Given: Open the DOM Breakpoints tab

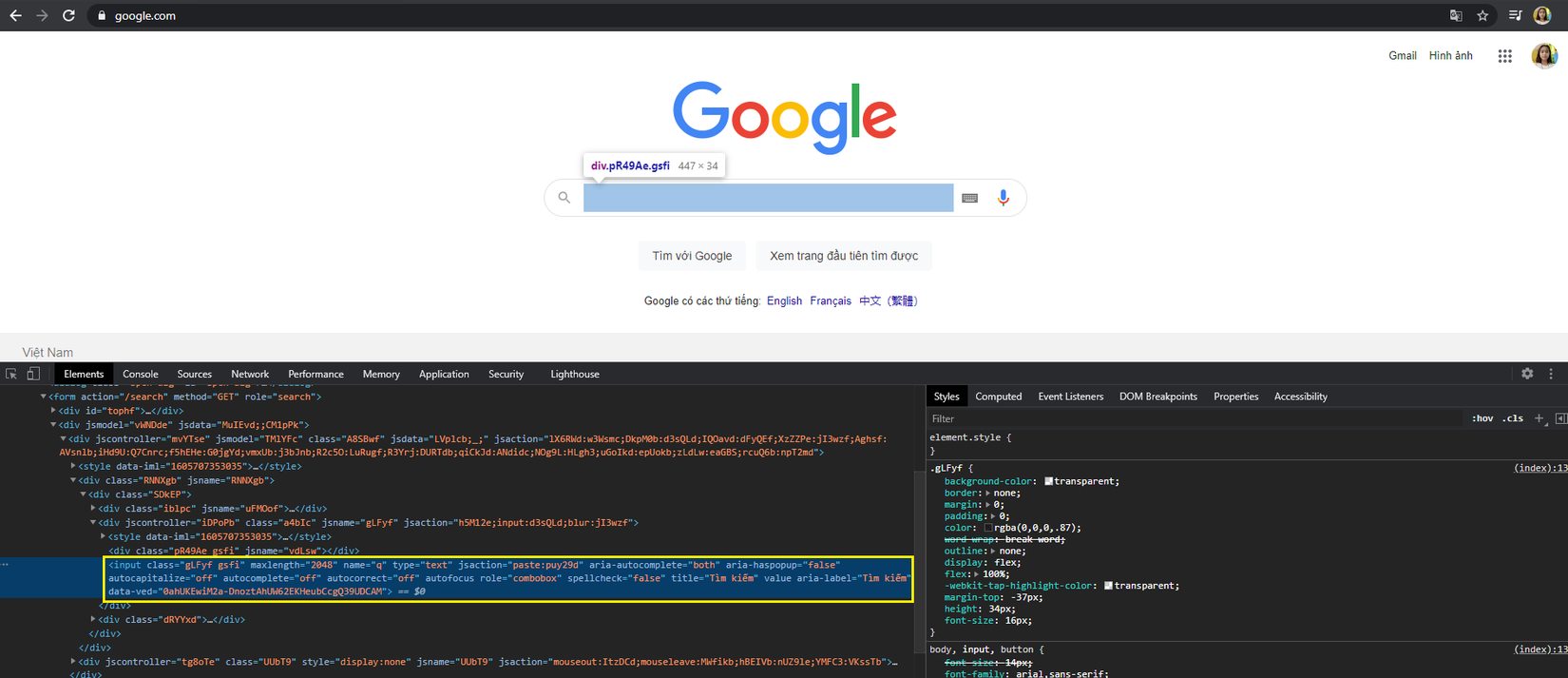Looking at the screenshot, I should click(1158, 397).
